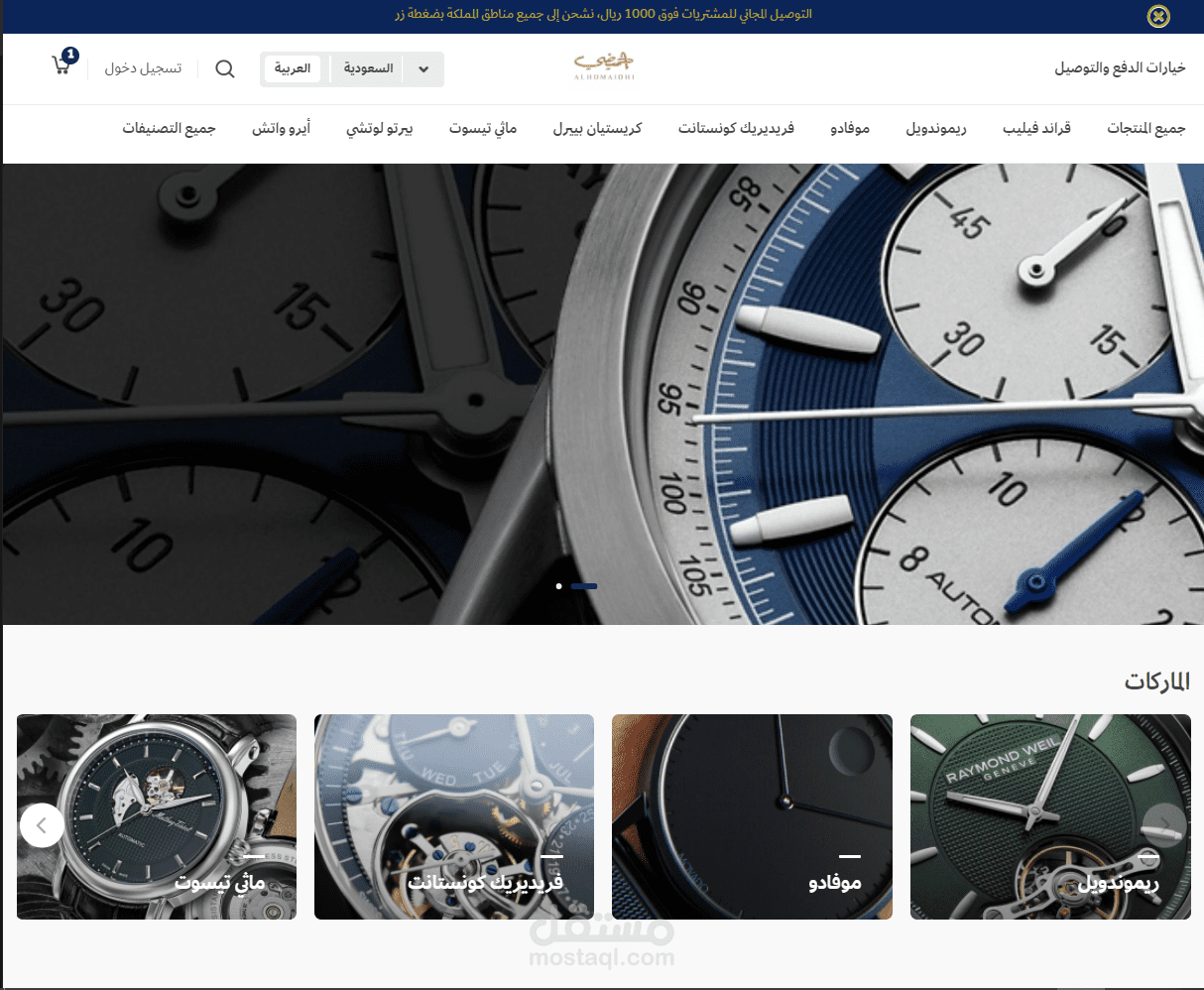Screen dimensions: 1204x990
Task: Open تسجيل دخول login link
Action: point(143,68)
